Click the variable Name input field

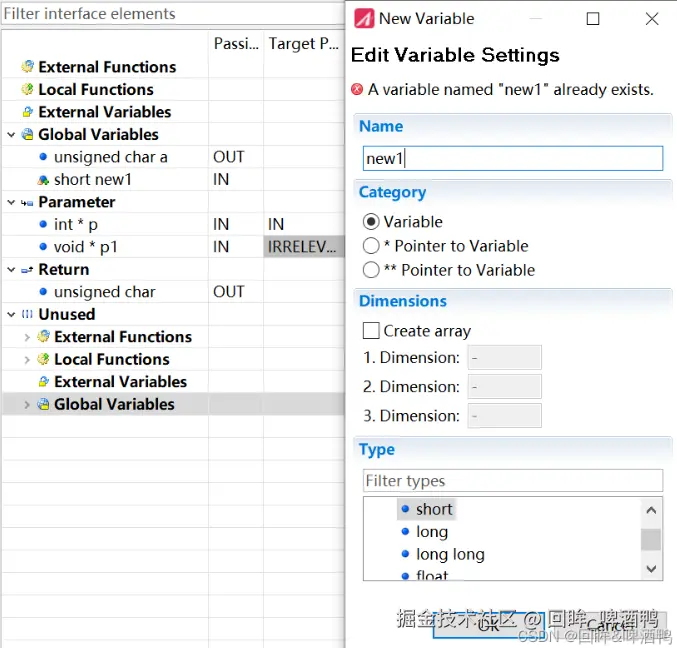coord(512,158)
